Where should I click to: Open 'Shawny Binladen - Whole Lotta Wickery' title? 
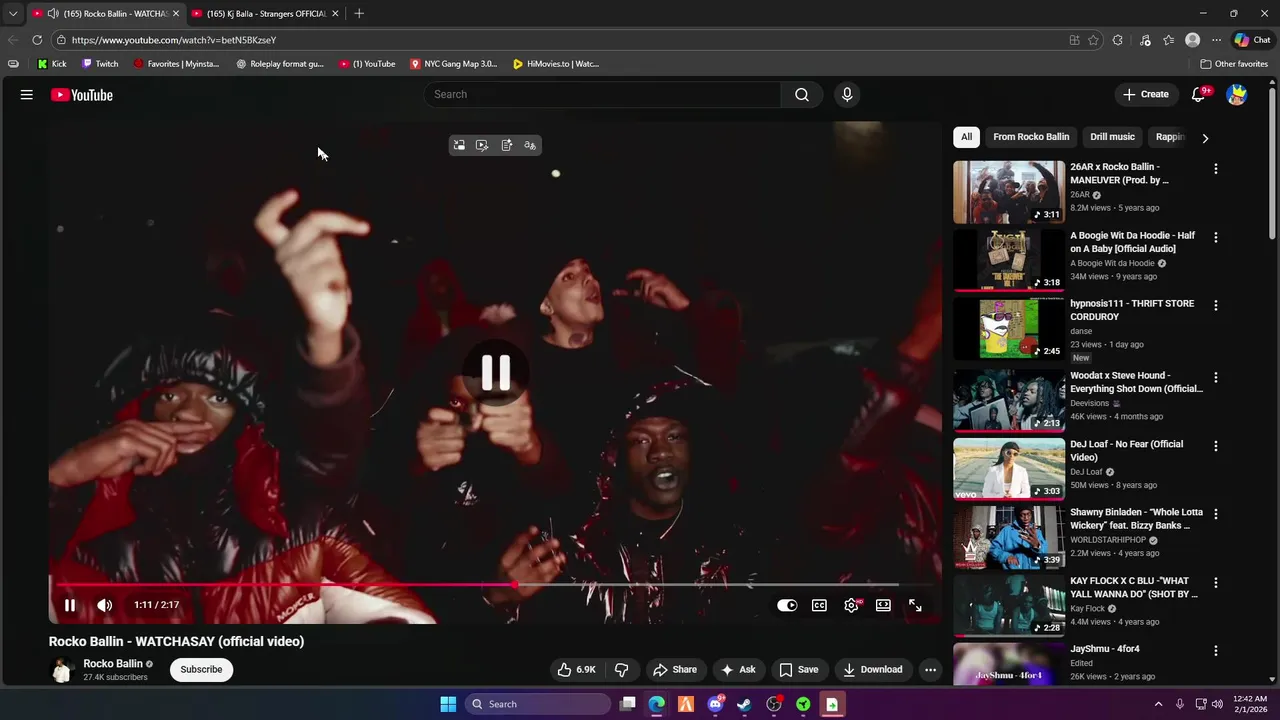pyautogui.click(x=1136, y=519)
